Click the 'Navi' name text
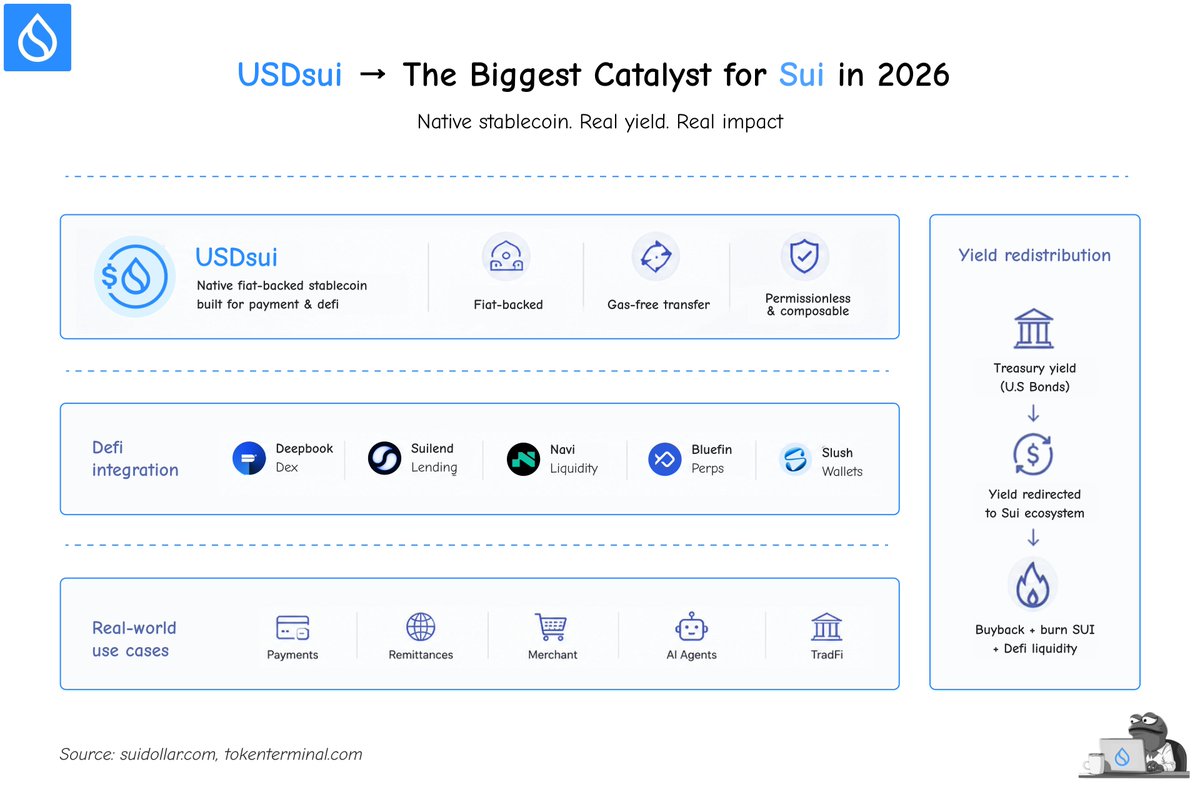This screenshot has height=789, width=1200. click(x=562, y=450)
